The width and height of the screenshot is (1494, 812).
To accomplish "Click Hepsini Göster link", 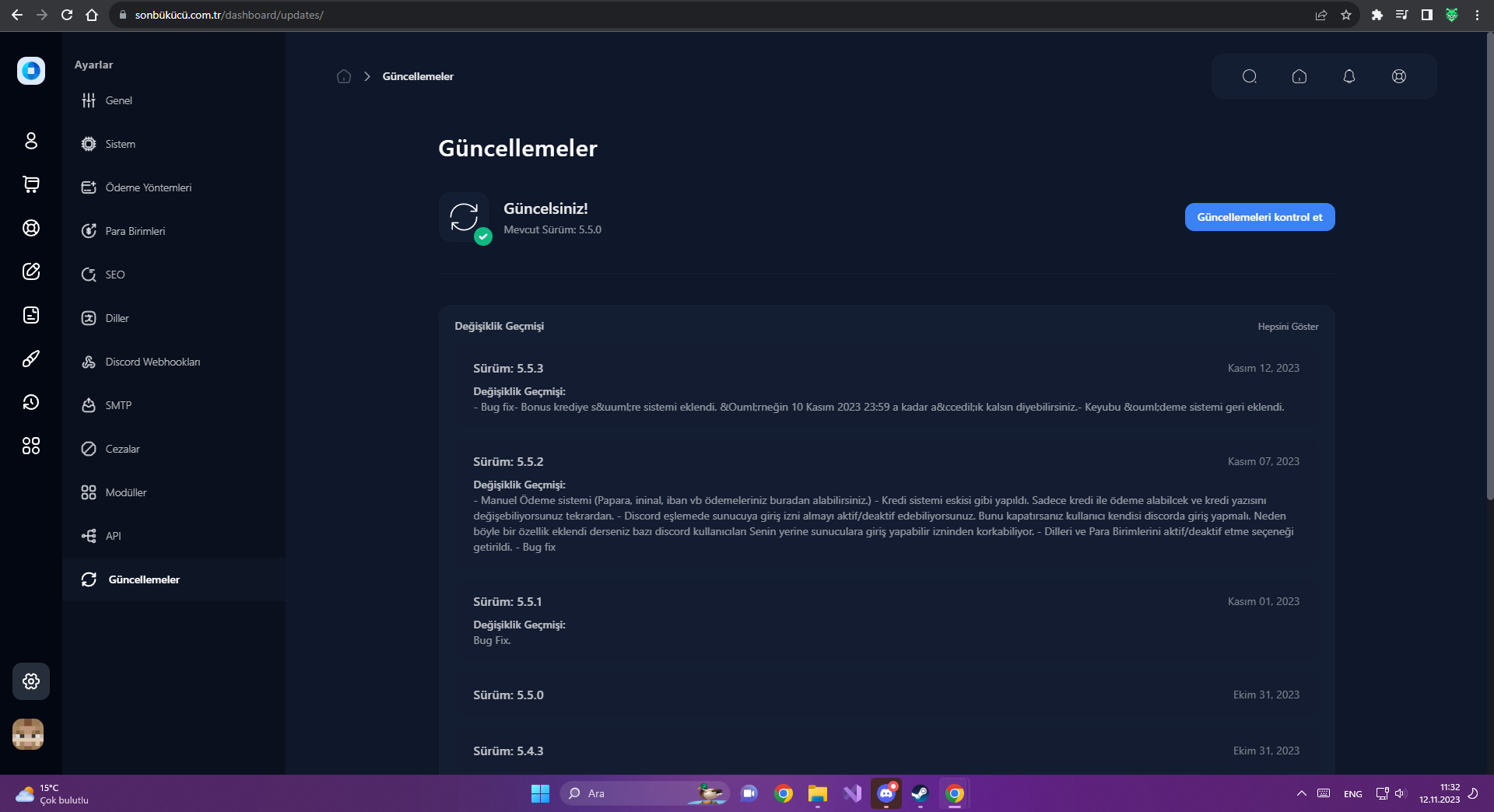I will pos(1288,327).
